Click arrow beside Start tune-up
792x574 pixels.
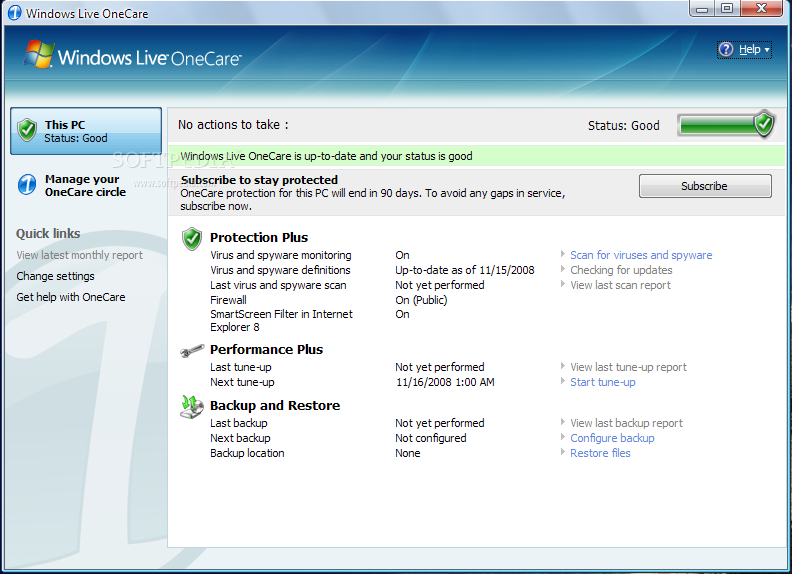coord(563,381)
